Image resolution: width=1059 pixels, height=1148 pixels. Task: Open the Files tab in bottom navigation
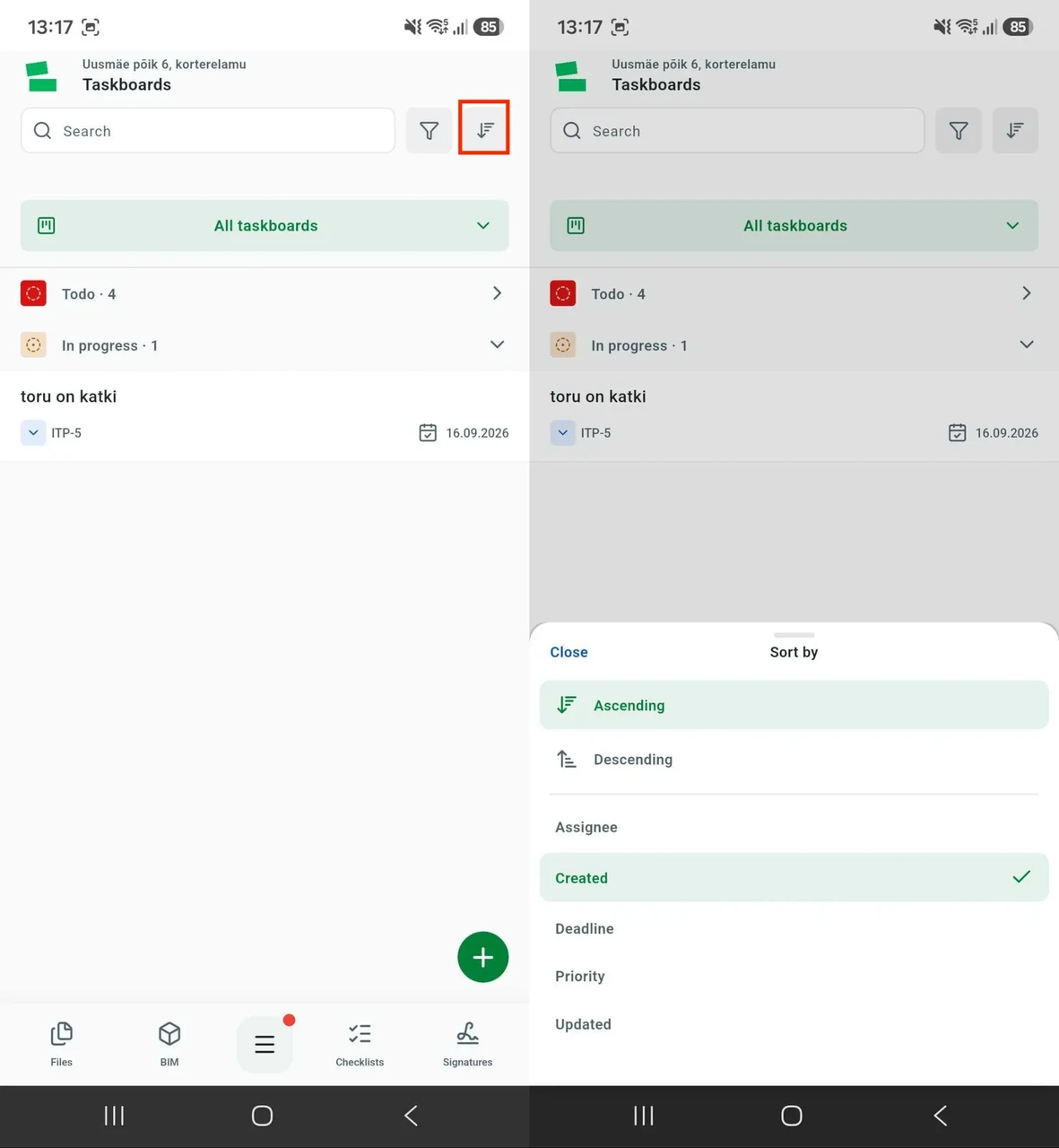(62, 1044)
